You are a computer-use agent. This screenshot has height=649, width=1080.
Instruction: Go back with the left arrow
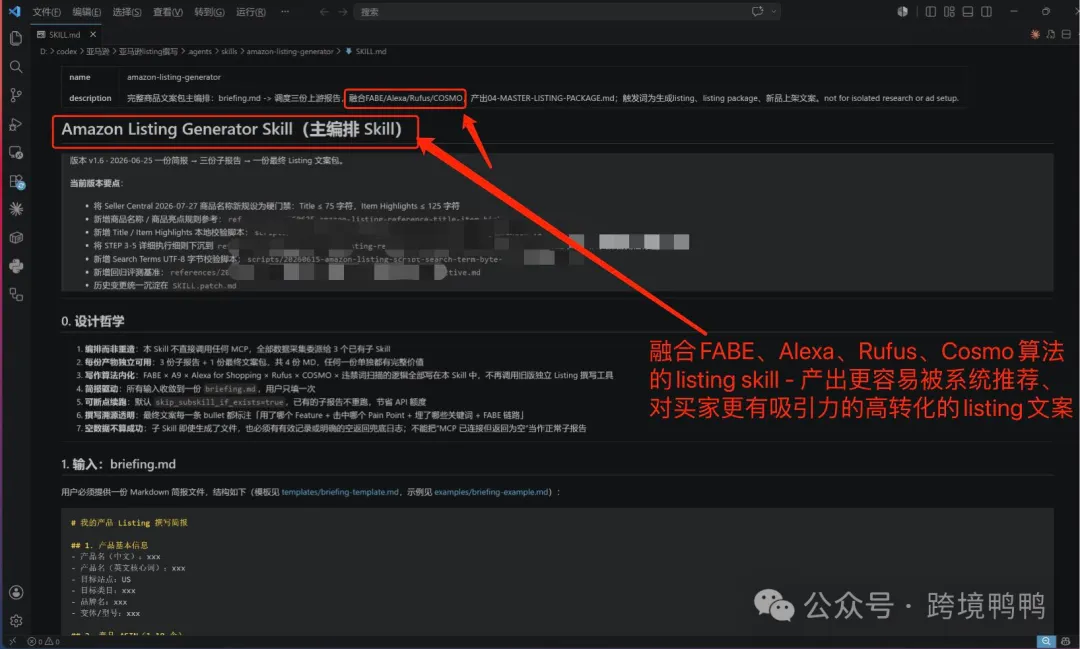pos(324,12)
